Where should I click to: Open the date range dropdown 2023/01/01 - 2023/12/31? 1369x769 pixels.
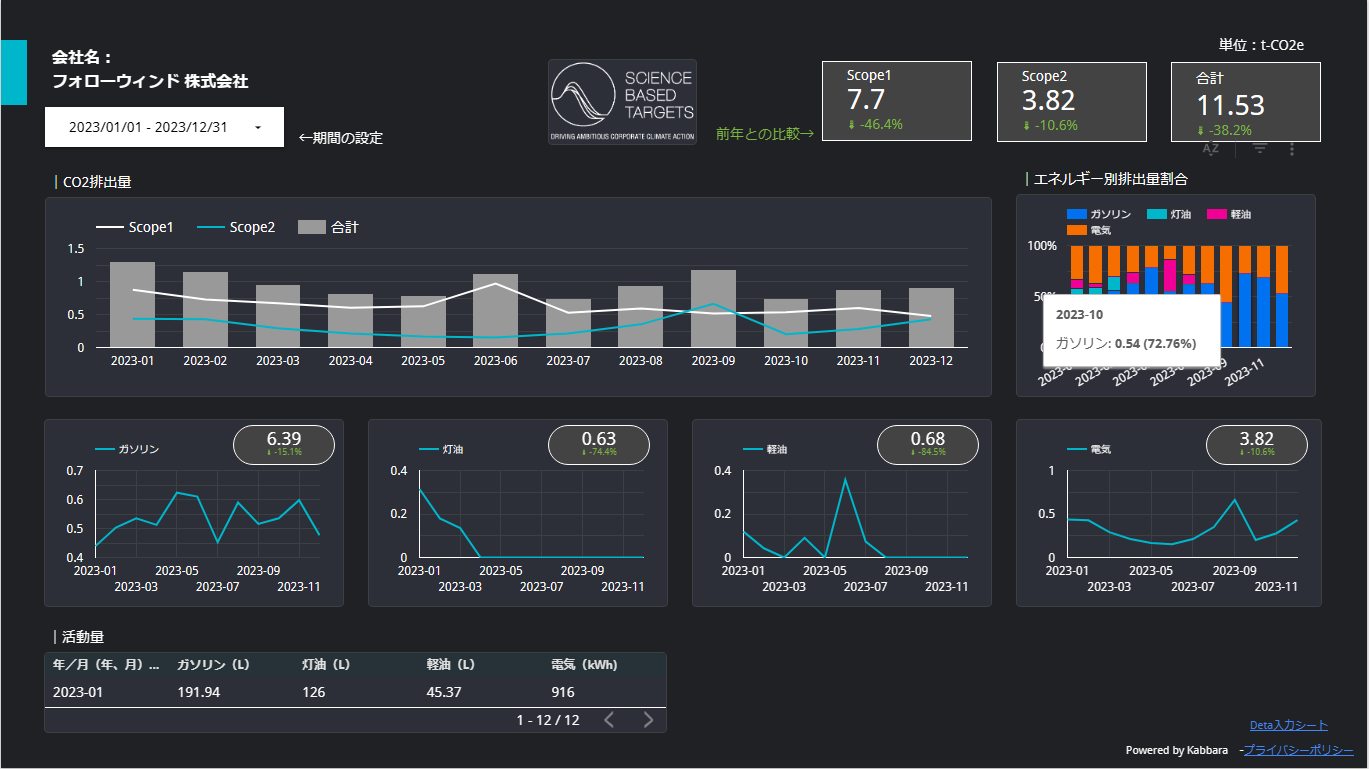[164, 127]
